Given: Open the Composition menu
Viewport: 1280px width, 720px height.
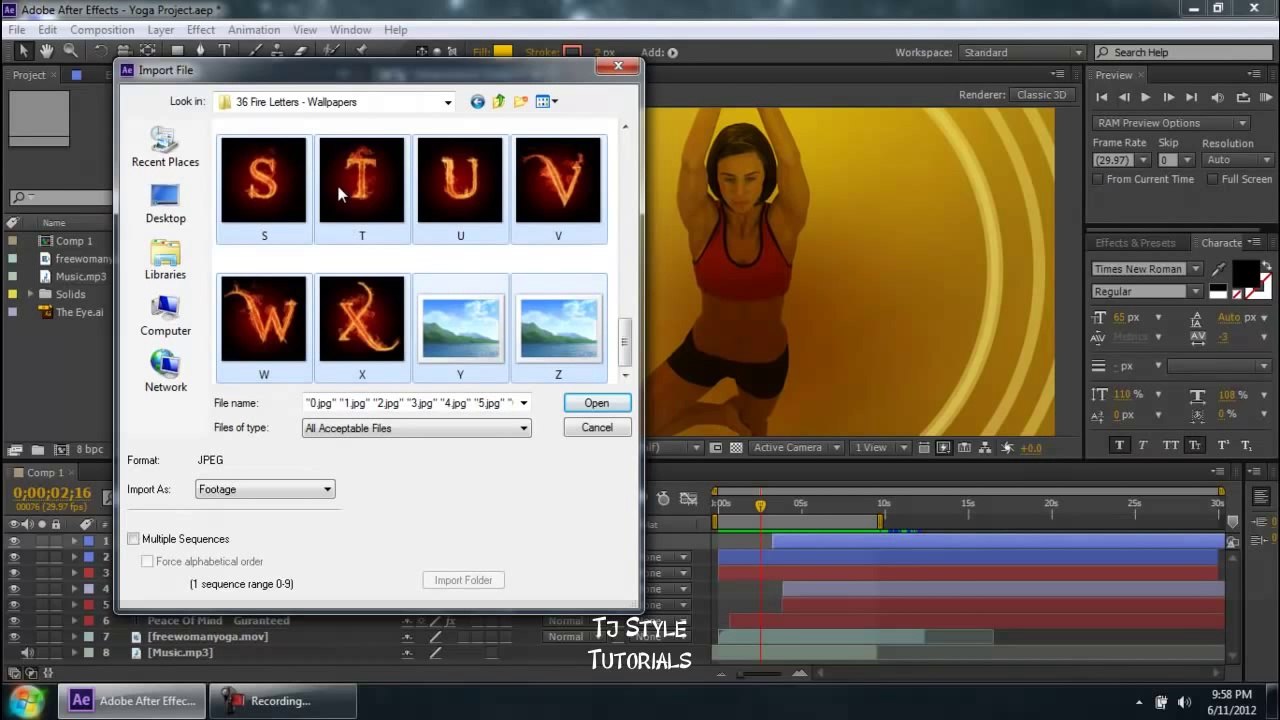Looking at the screenshot, I should tap(102, 30).
